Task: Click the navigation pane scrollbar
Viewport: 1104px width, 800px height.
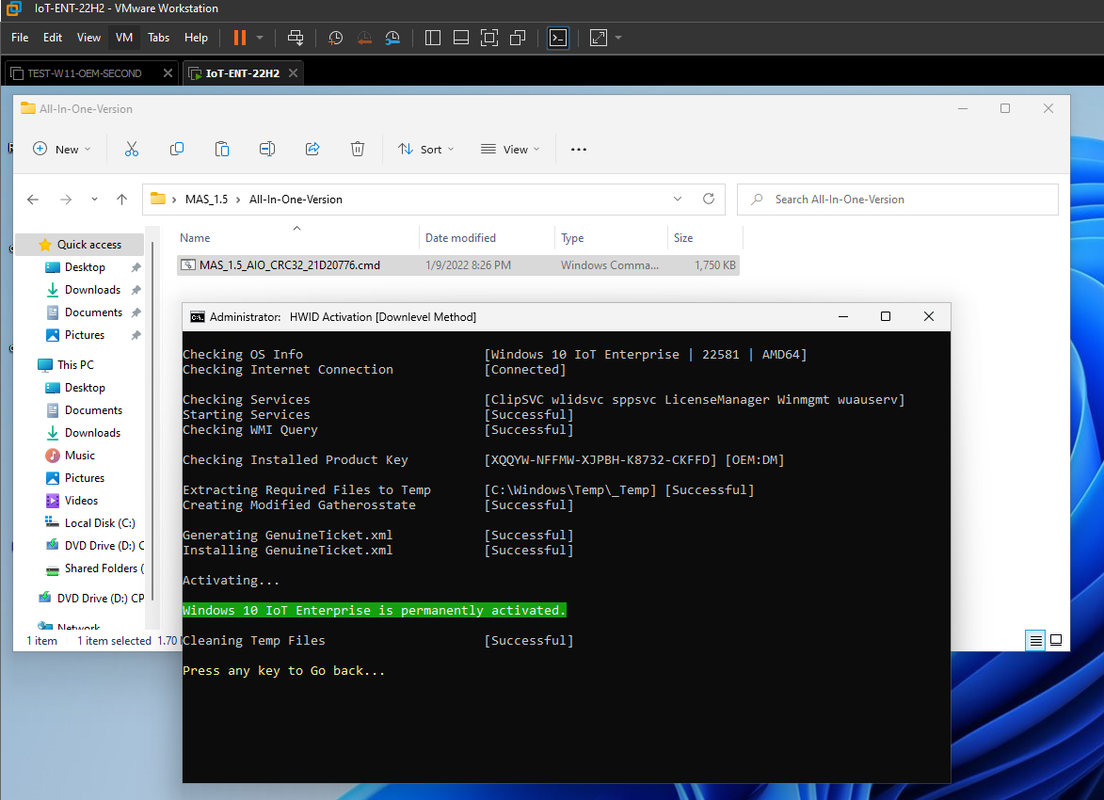Action: 152,423
